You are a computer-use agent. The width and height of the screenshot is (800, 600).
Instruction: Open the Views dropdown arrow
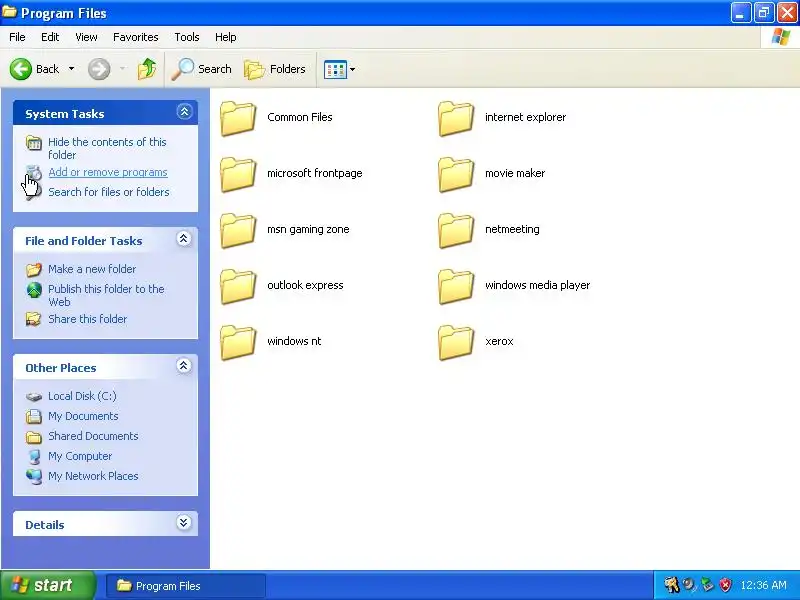(352, 69)
